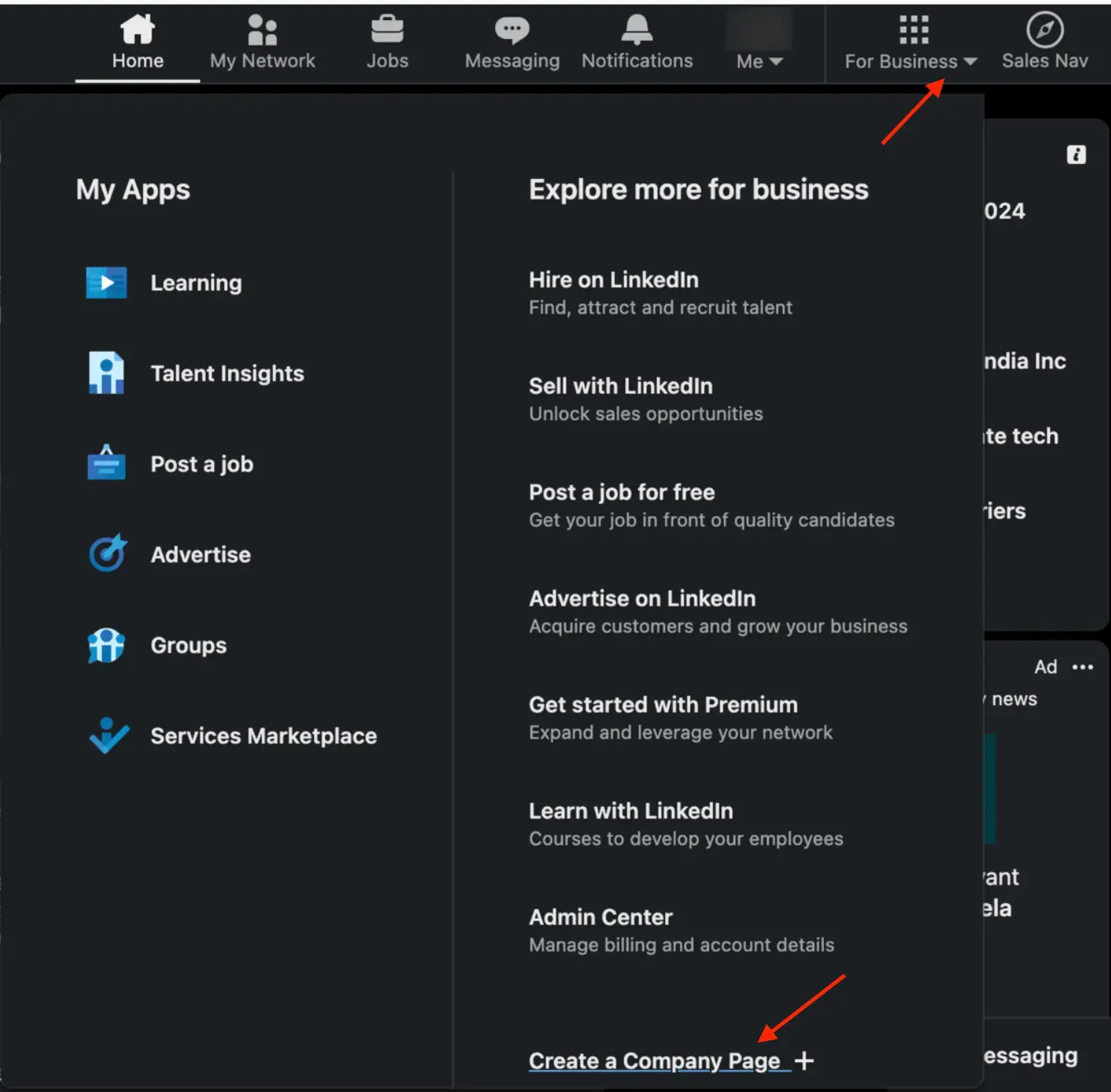Select the Post a job app label

point(202,464)
